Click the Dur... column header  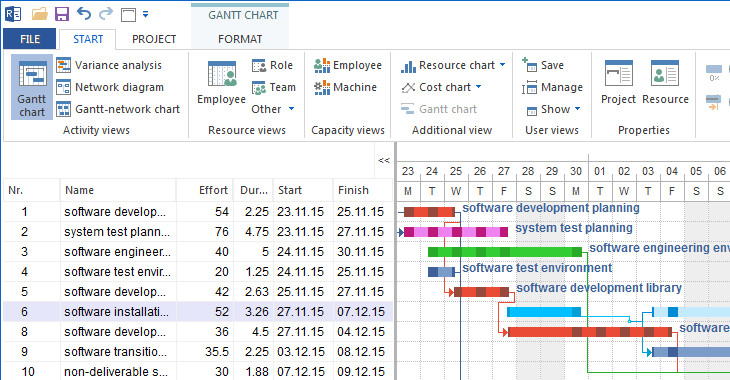tap(254, 190)
